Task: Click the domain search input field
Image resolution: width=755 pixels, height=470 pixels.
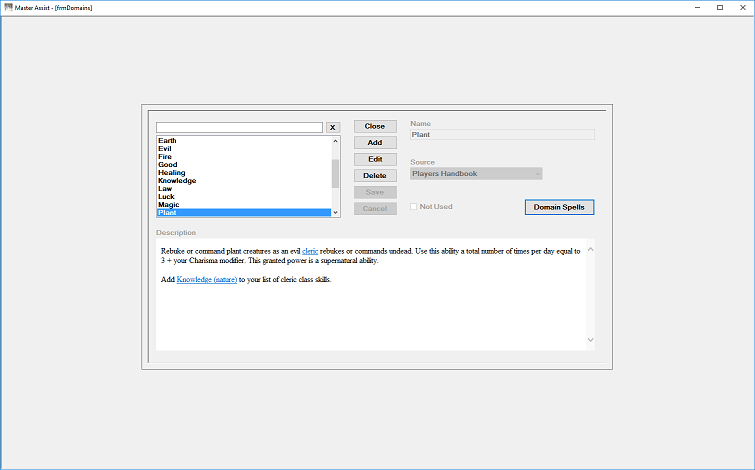Action: [239, 128]
